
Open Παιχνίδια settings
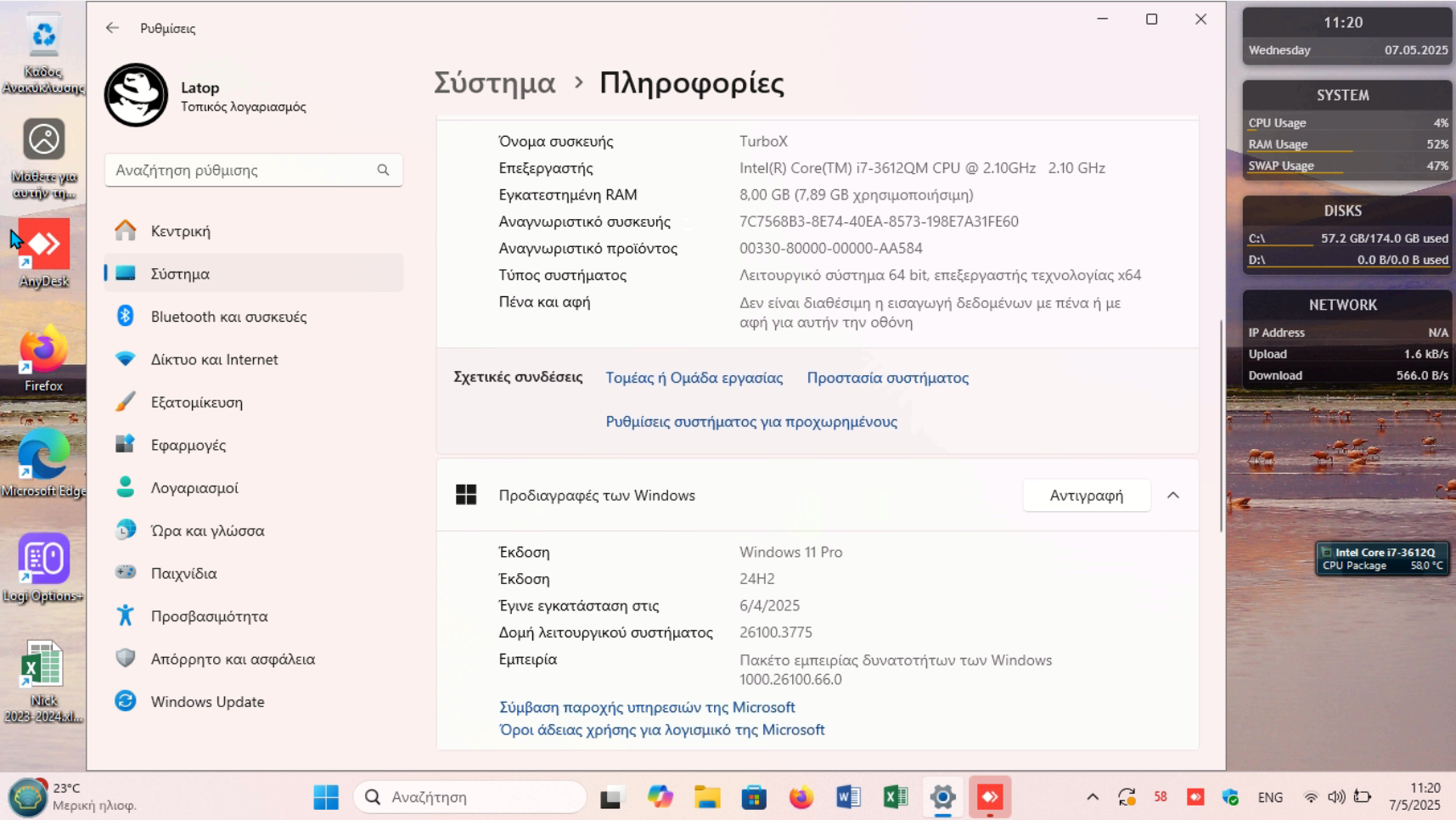[x=254, y=573]
